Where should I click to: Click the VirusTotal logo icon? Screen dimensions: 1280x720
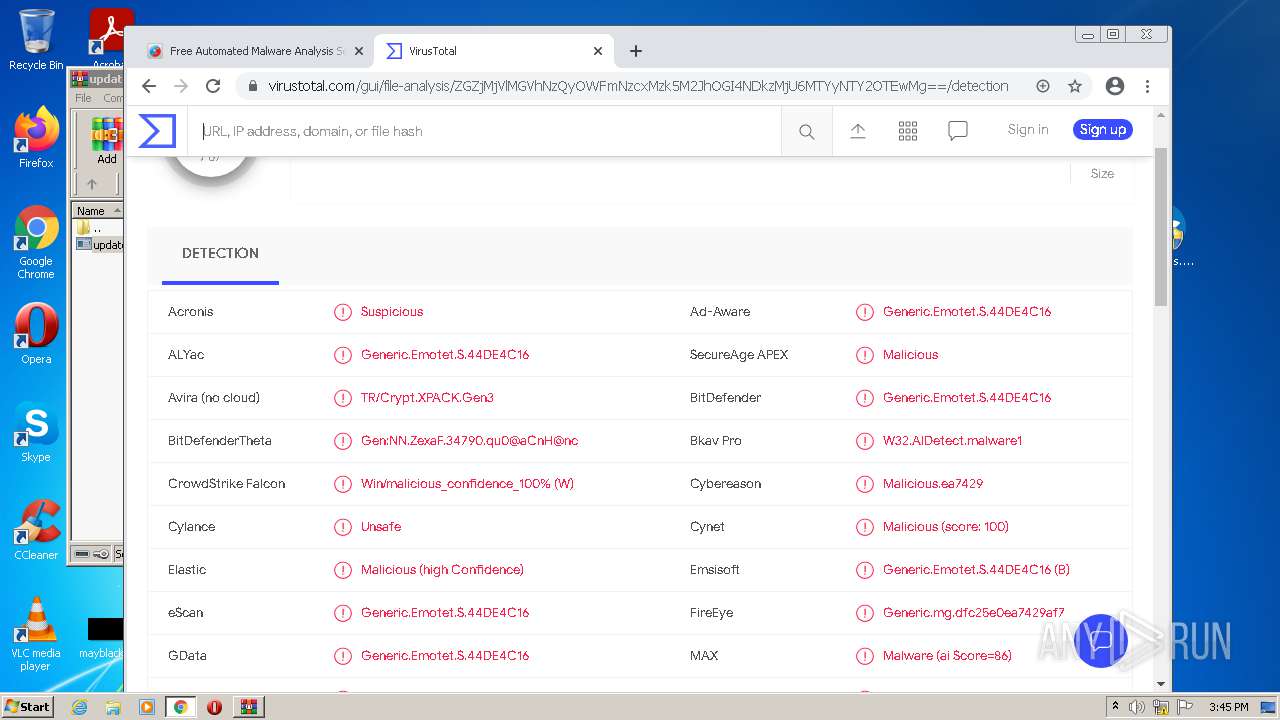pos(157,131)
